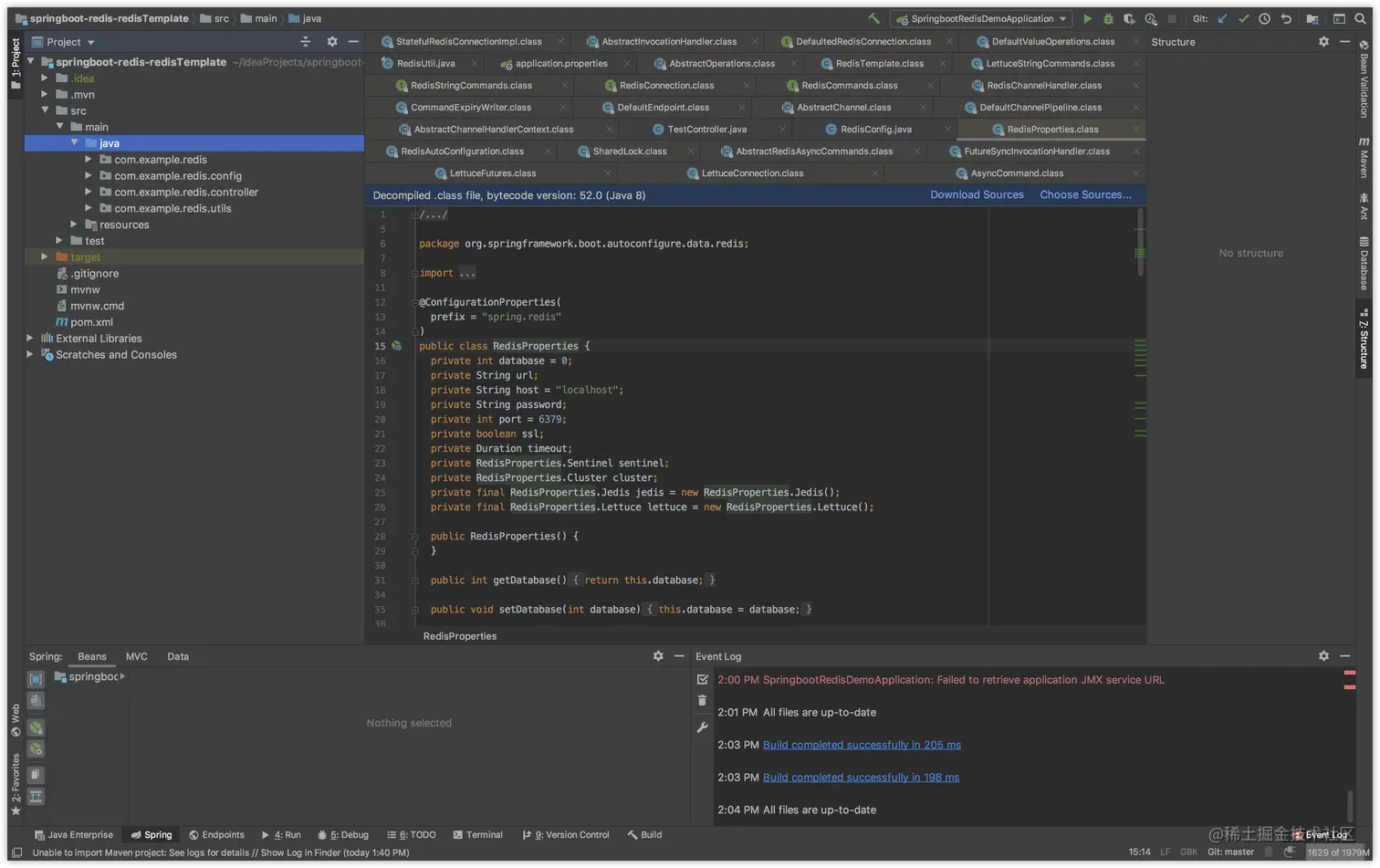The width and height of the screenshot is (1380, 868).
Task: Click the RedisProperties breadcrumb below the editor
Action: [460, 636]
